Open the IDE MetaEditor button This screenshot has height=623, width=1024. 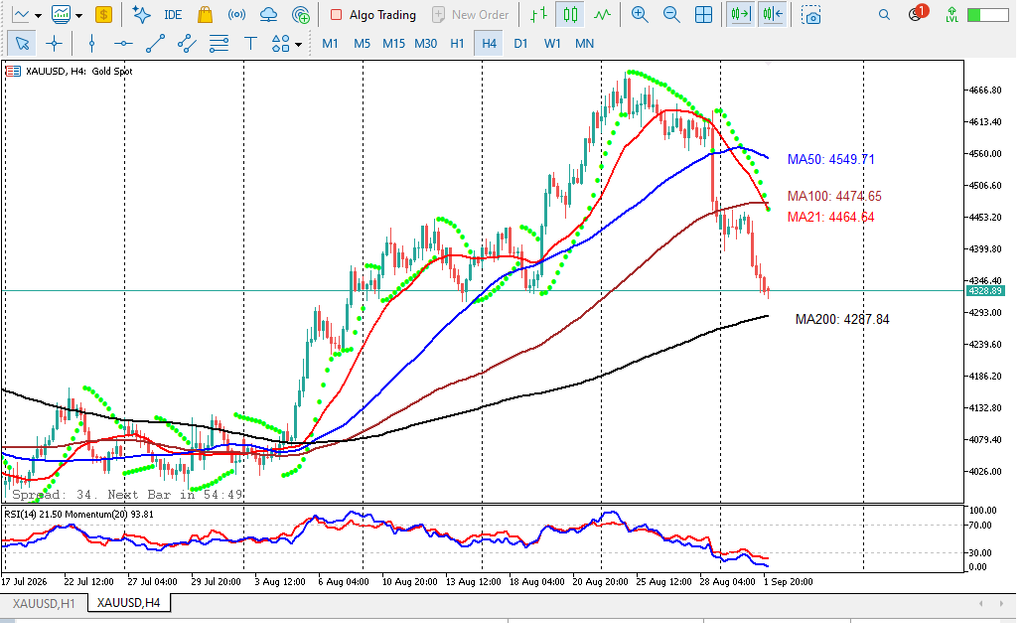pyautogui.click(x=173, y=14)
